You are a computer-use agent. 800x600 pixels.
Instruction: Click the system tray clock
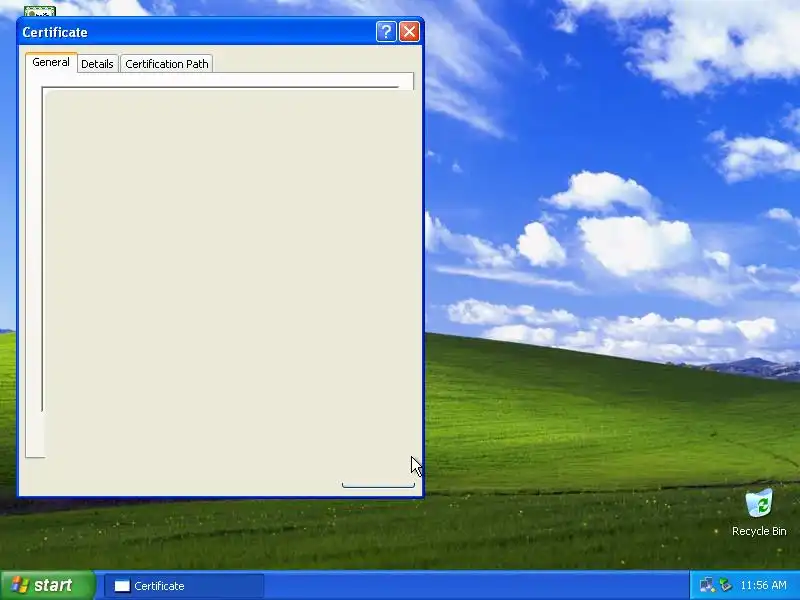[763, 585]
